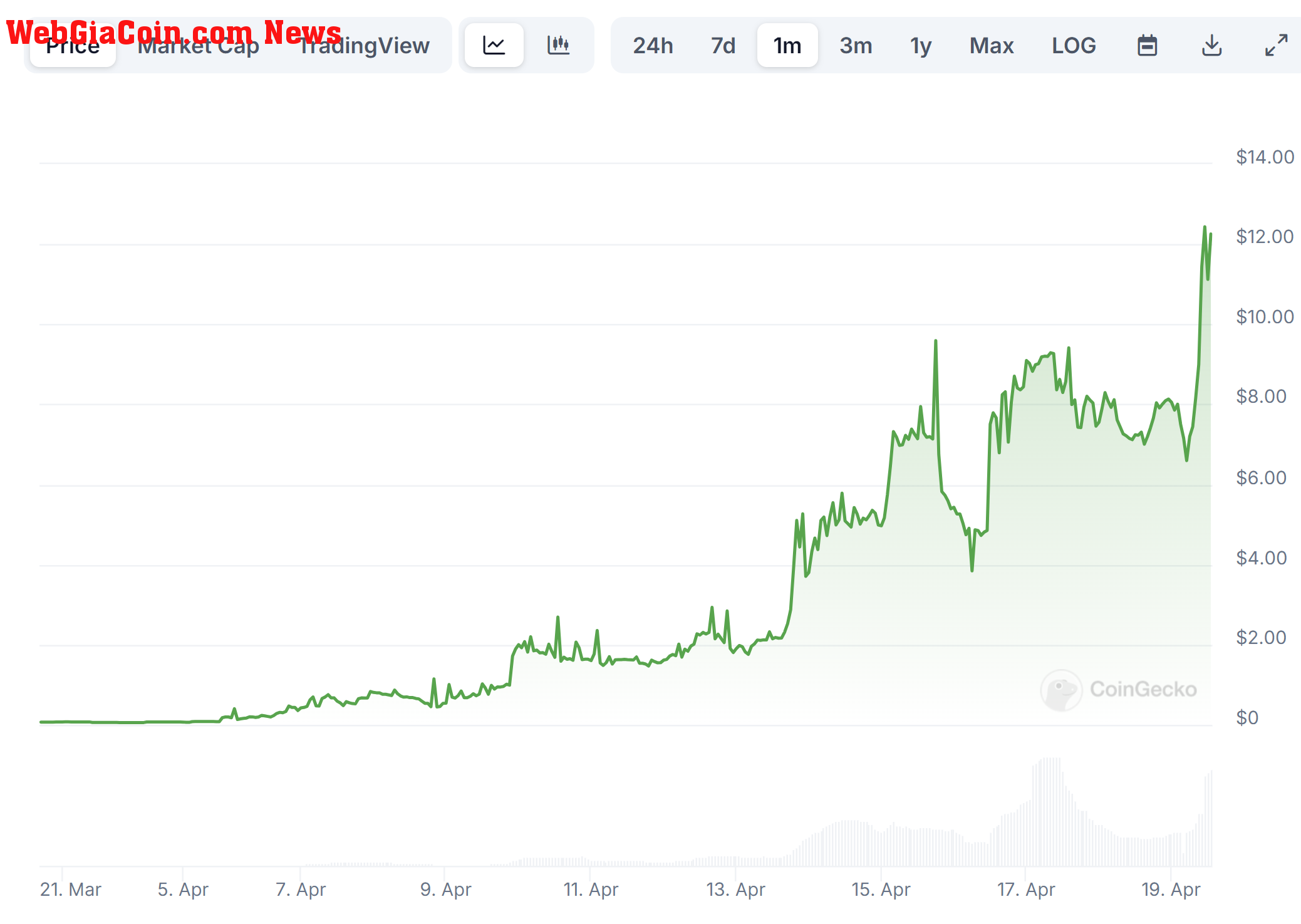The image size is (1301, 924).
Task: Click the $6.00 y-axis label
Action: click(1261, 477)
